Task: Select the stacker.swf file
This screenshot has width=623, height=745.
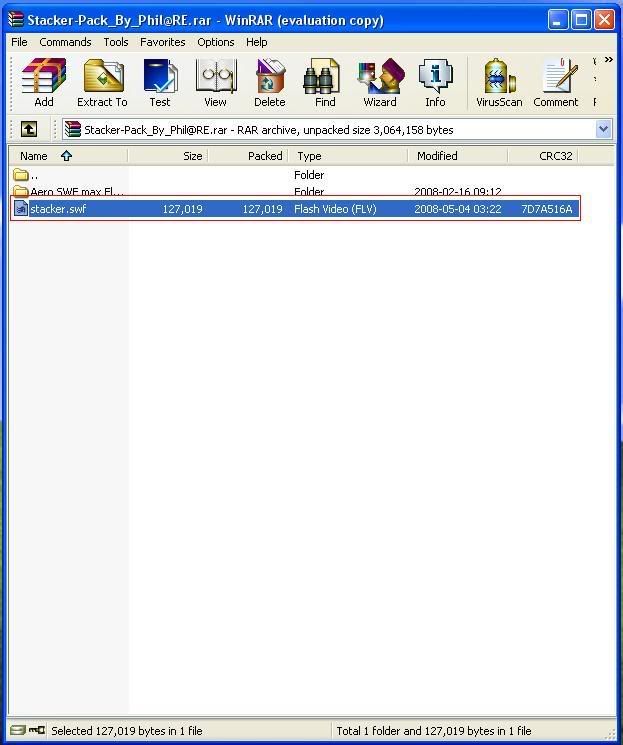Action: [x=295, y=209]
